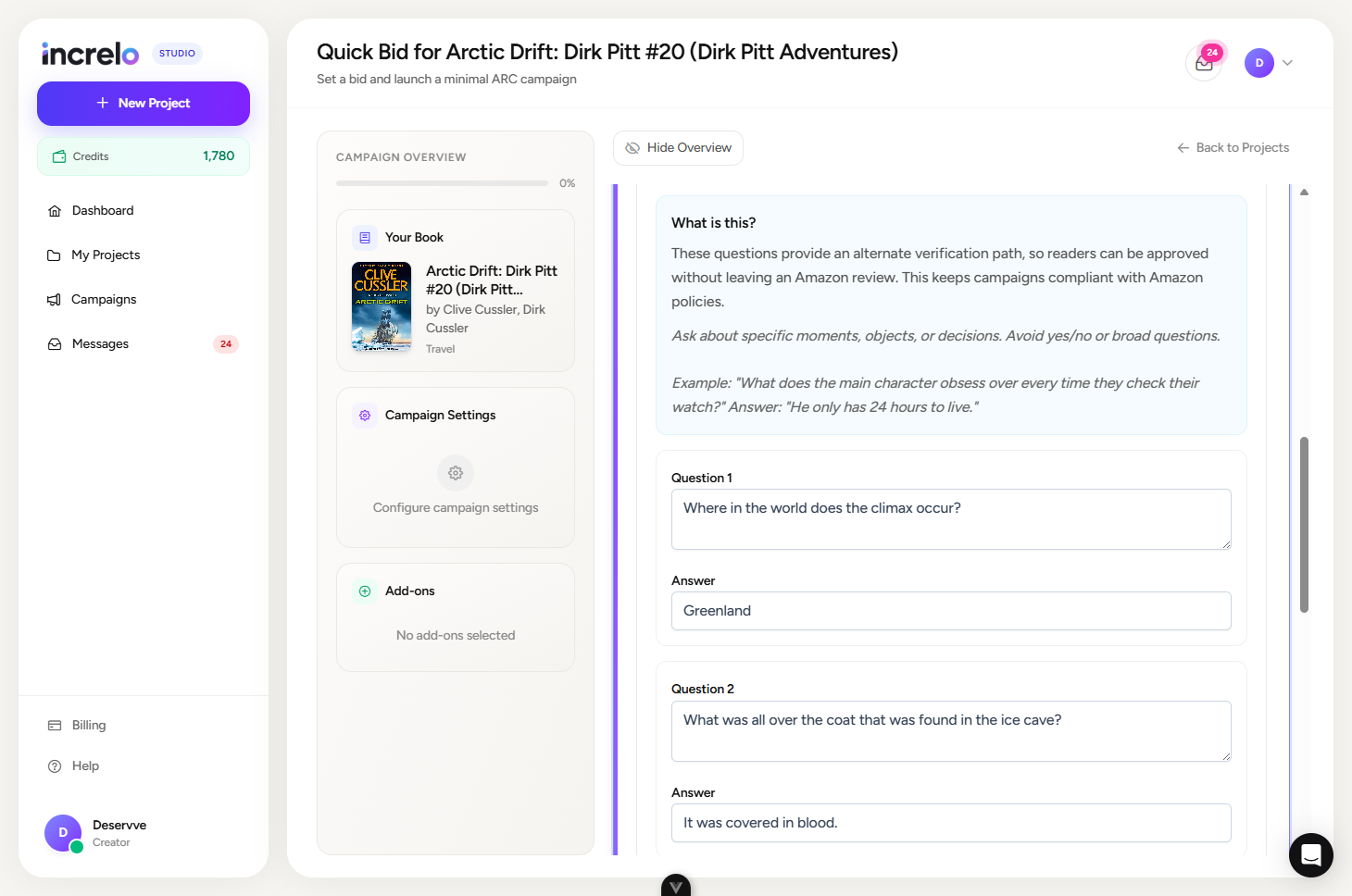Expand the user account dropdown chevron

1287,63
